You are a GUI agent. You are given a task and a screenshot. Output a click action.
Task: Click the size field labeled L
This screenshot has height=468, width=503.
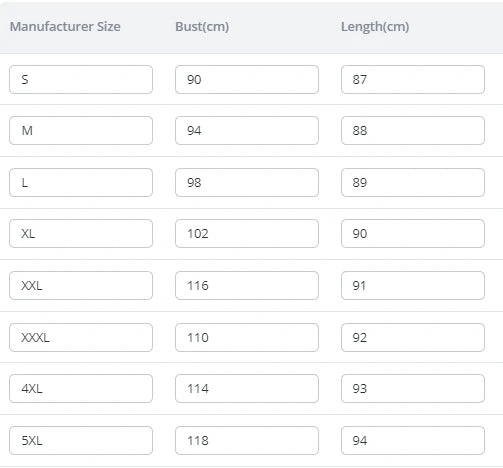click(81, 182)
